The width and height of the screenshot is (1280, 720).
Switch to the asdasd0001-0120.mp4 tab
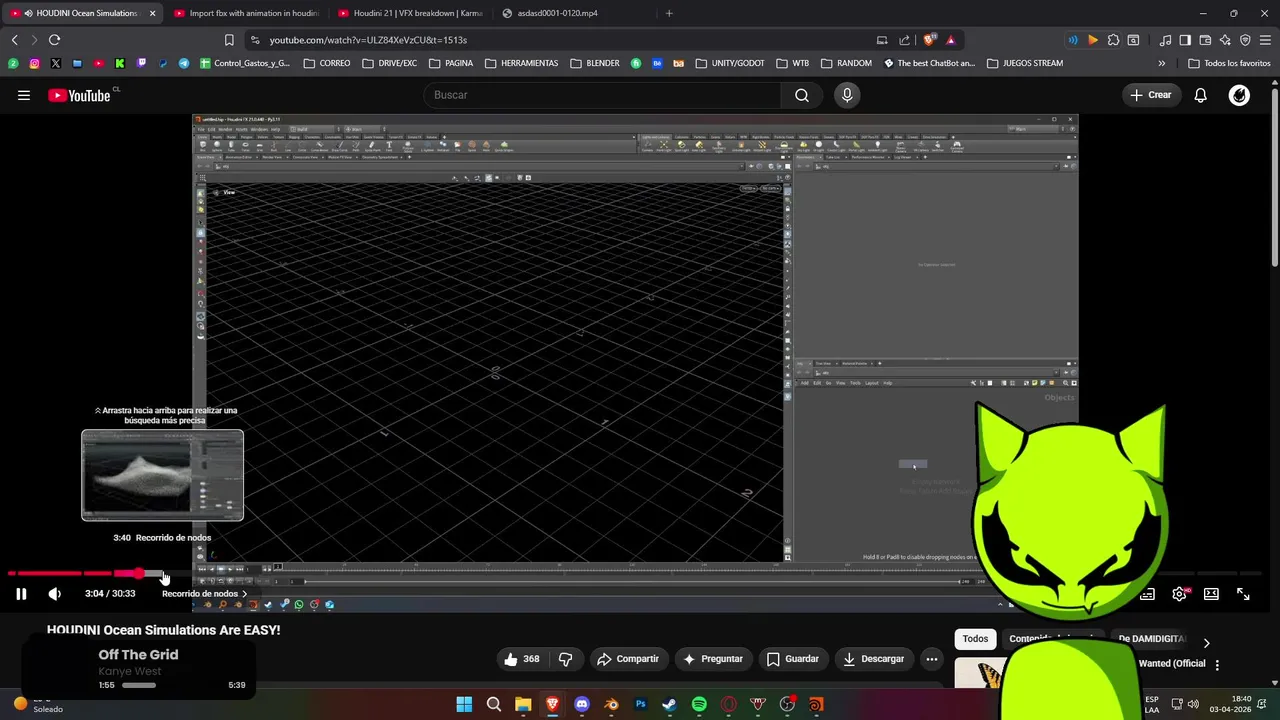tap(573, 13)
